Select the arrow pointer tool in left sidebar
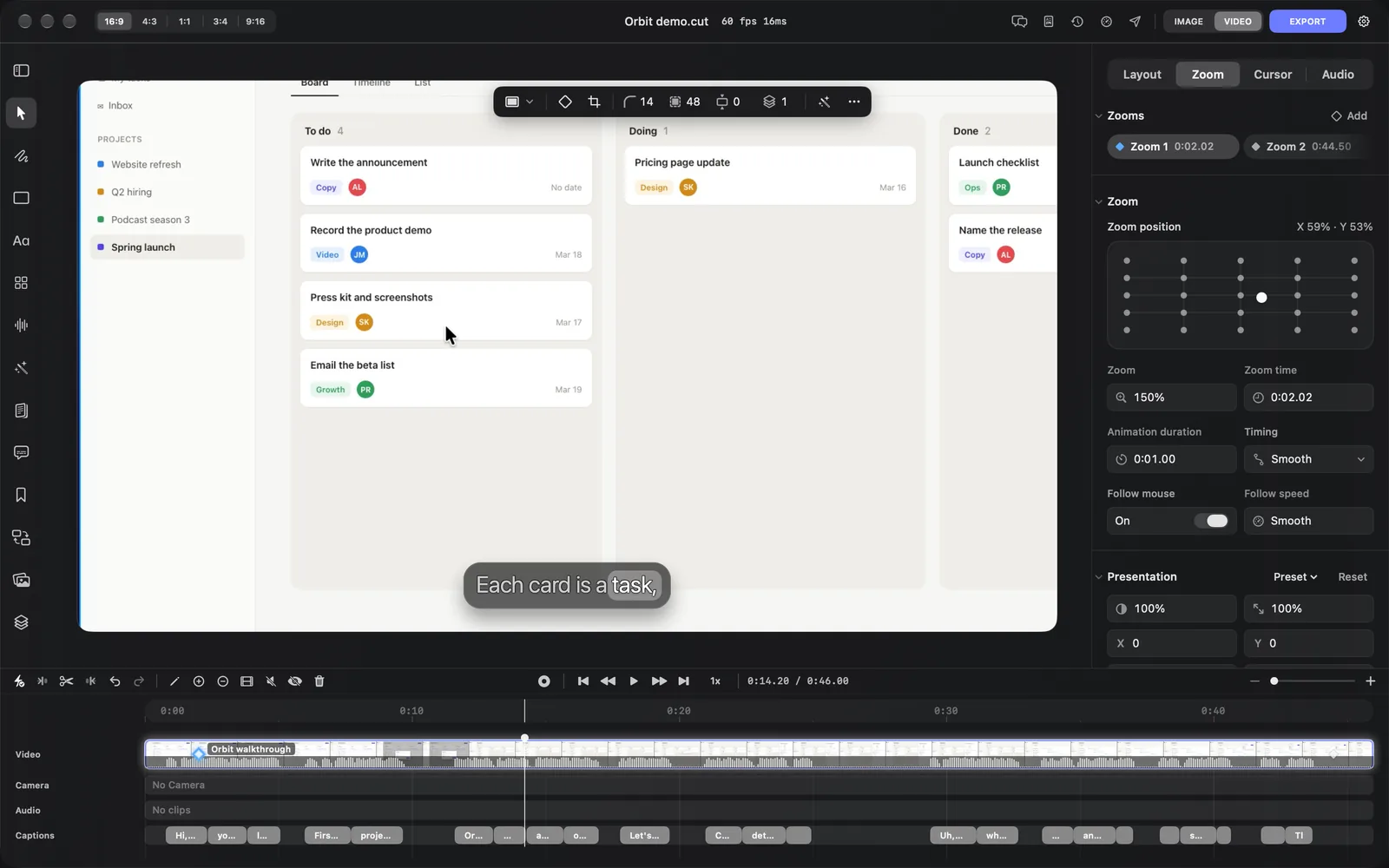 (21, 114)
